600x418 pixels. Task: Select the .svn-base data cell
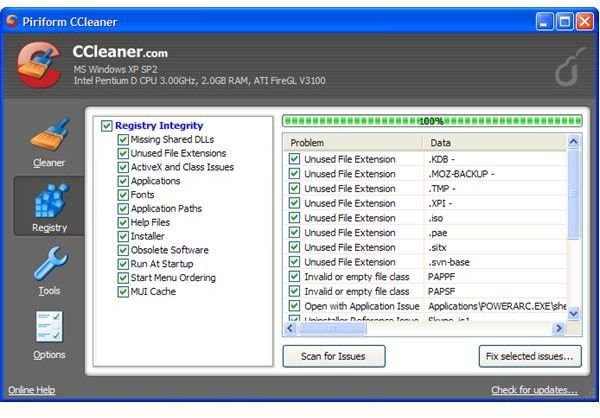coord(449,262)
